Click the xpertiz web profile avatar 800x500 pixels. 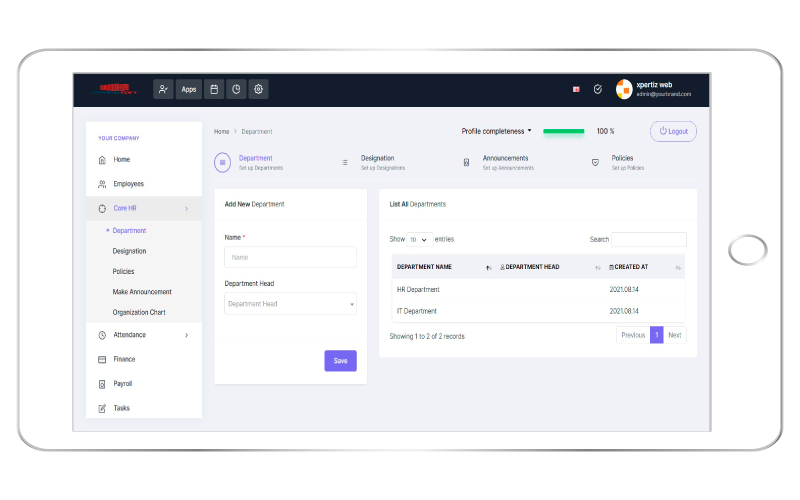coord(624,89)
